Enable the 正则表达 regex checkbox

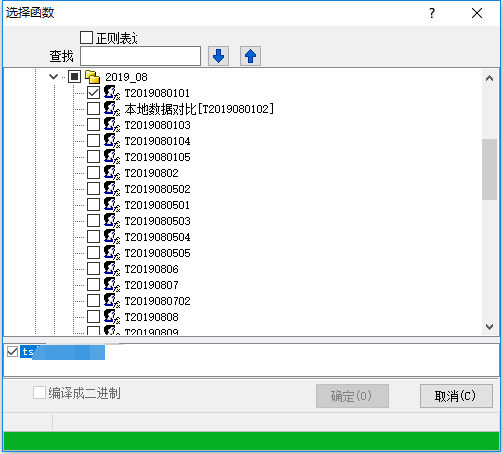pyautogui.click(x=86, y=37)
